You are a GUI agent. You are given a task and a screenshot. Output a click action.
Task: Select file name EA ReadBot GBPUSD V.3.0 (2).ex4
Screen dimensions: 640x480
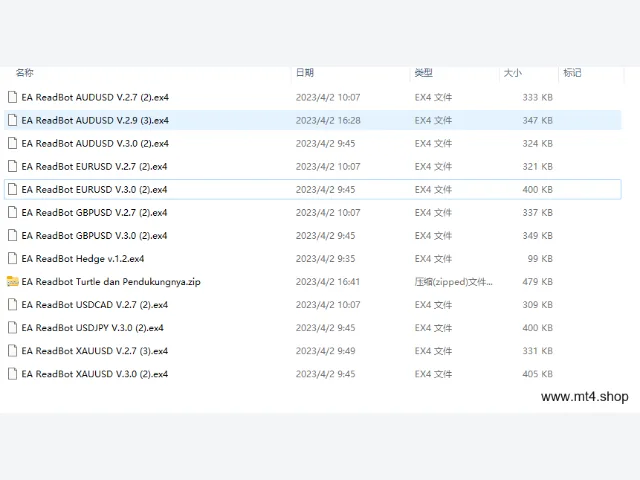pos(94,236)
